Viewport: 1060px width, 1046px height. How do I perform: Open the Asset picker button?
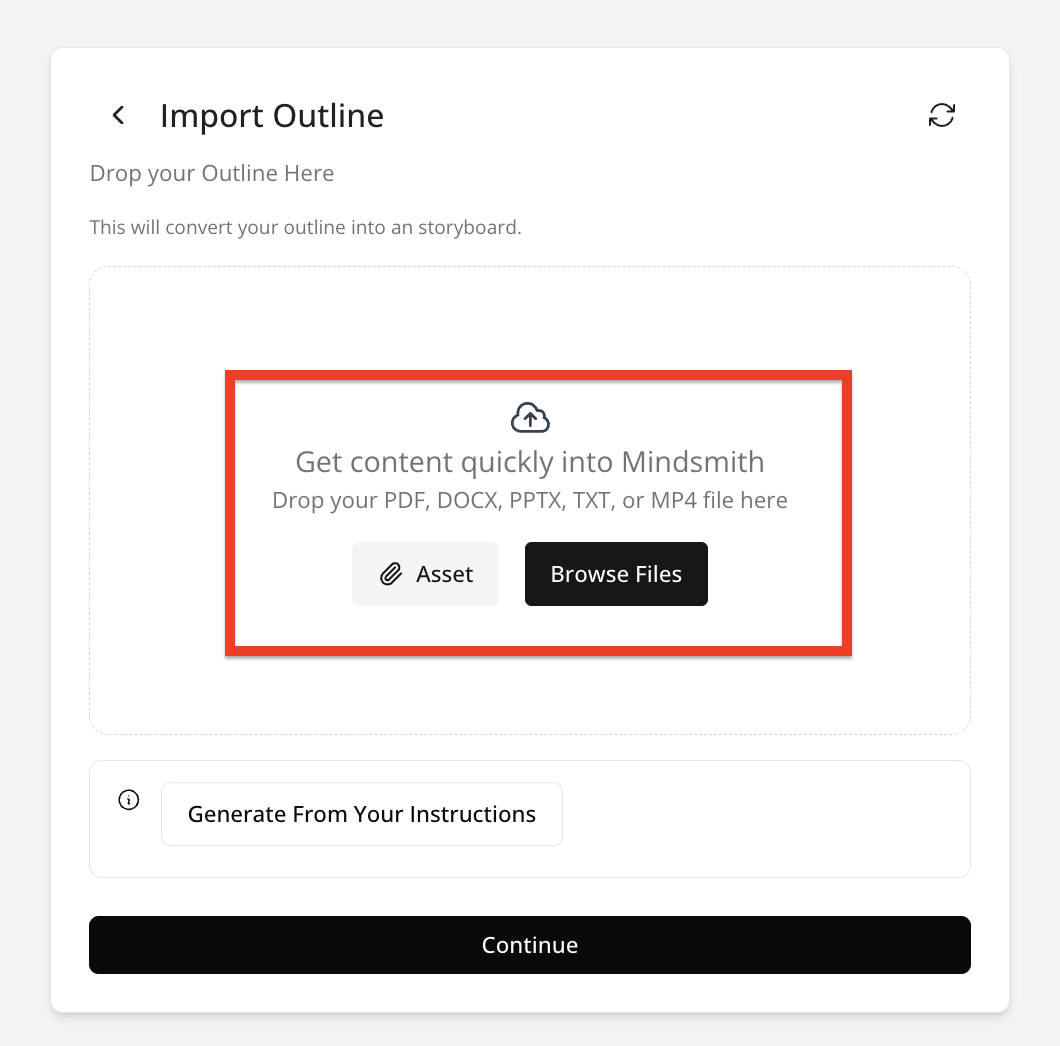tap(425, 574)
